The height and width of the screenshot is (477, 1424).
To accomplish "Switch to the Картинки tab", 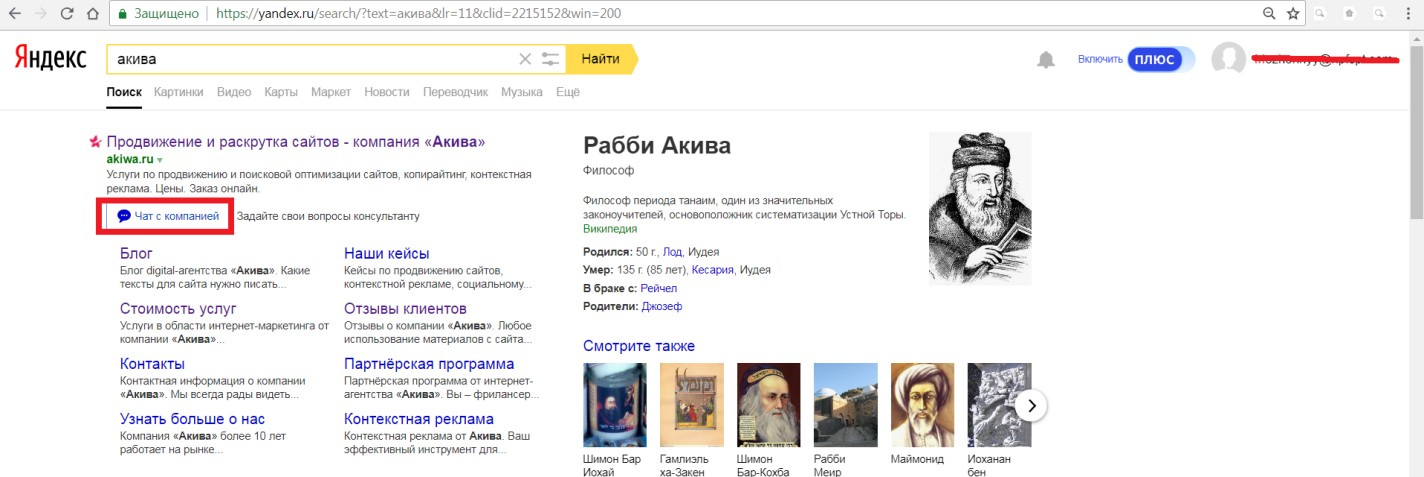I will coord(178,92).
